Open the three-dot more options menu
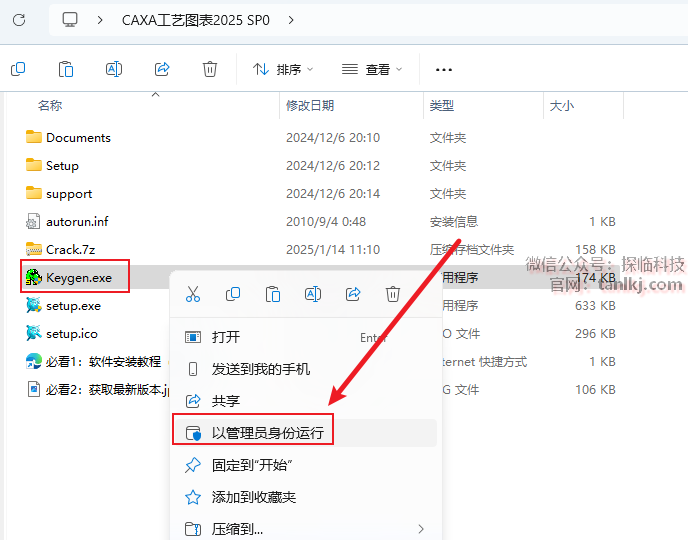The image size is (688, 540). (444, 70)
